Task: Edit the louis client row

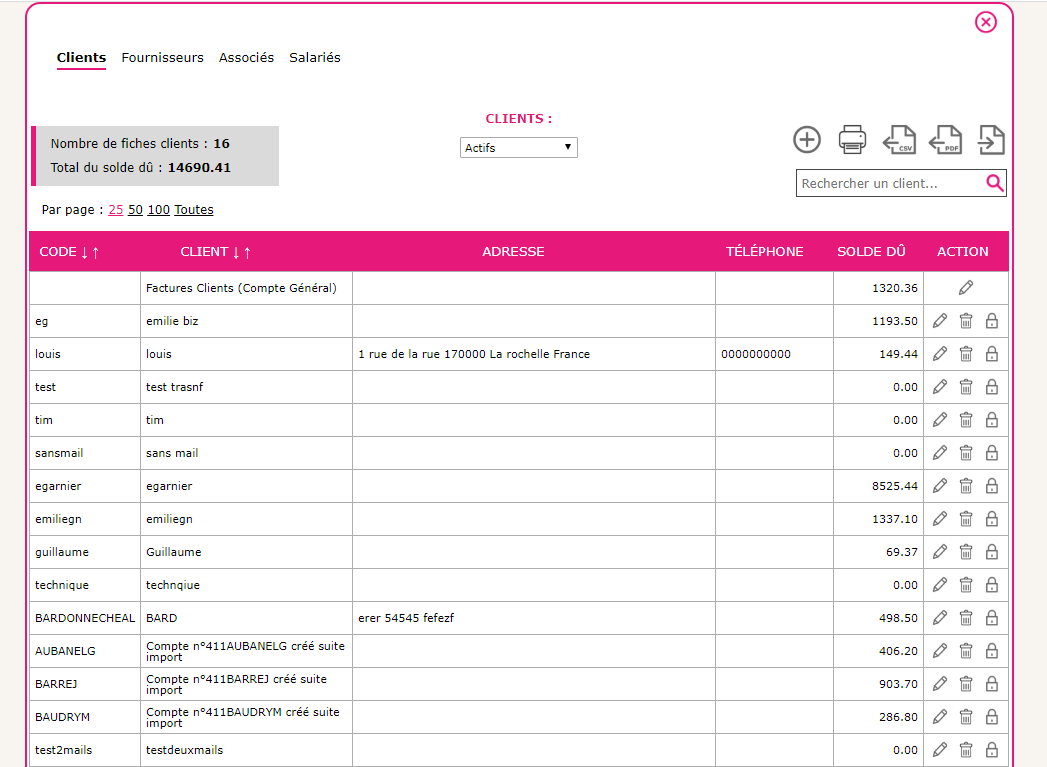Action: click(939, 354)
